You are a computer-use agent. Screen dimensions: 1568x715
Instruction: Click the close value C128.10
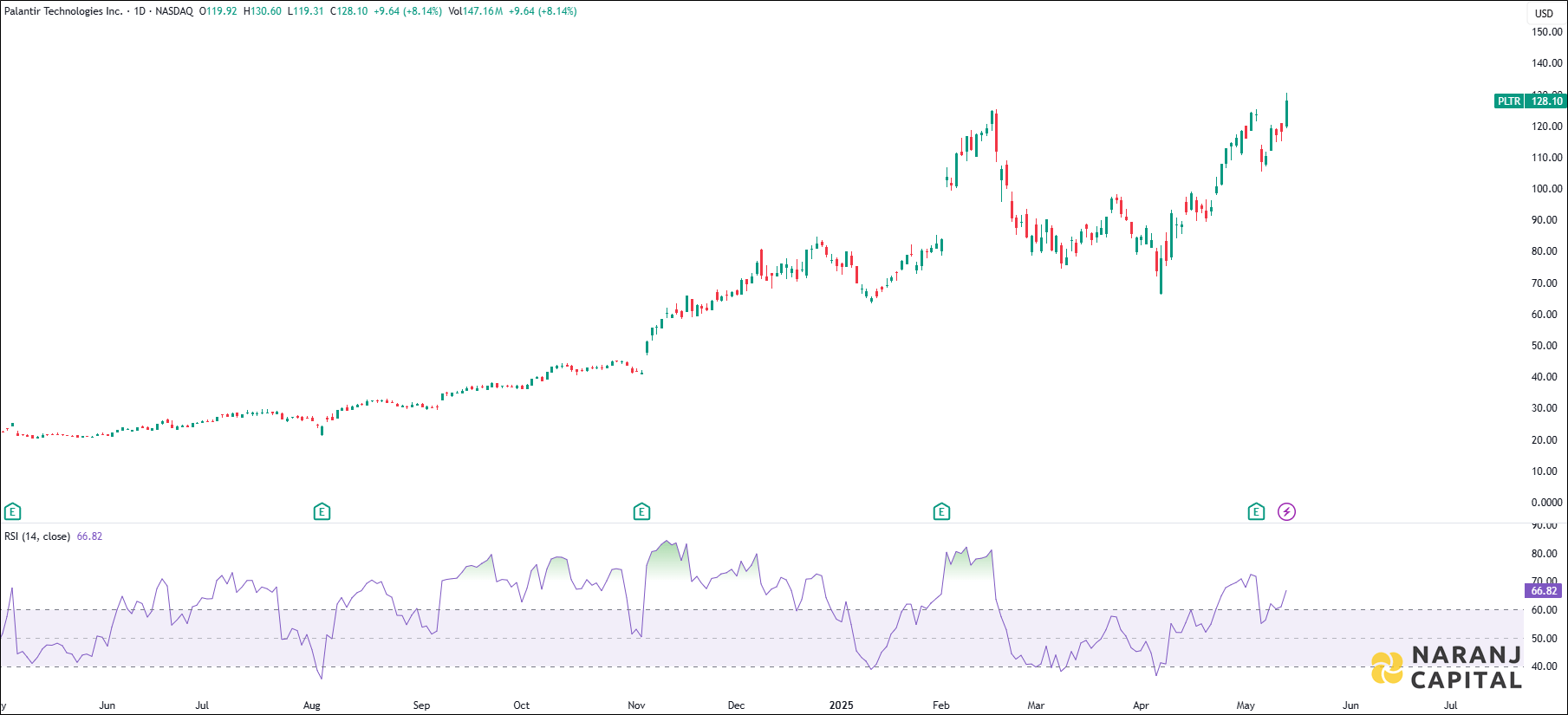348,11
